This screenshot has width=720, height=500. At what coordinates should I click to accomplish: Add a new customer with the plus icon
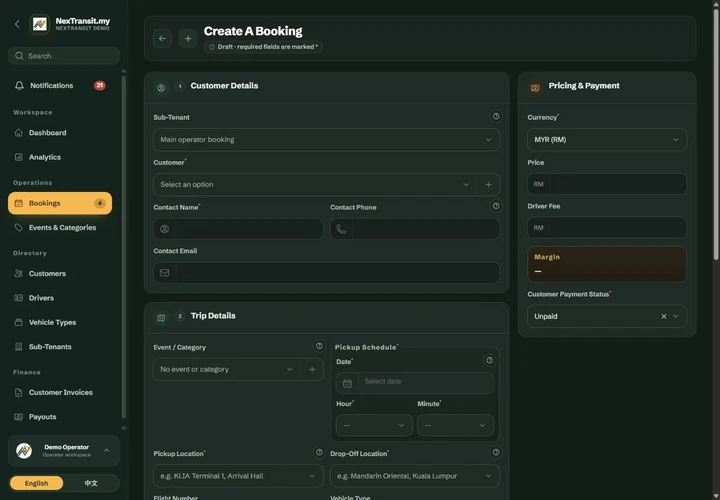pos(488,185)
